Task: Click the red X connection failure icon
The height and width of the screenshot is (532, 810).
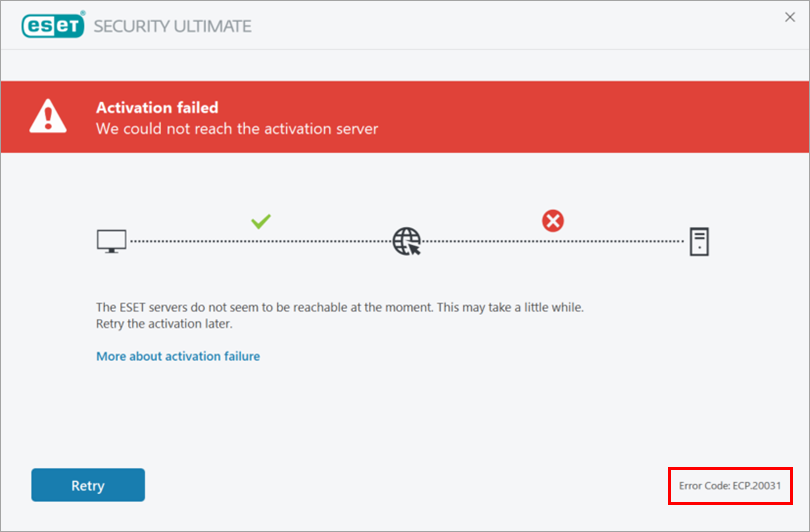Action: click(553, 221)
